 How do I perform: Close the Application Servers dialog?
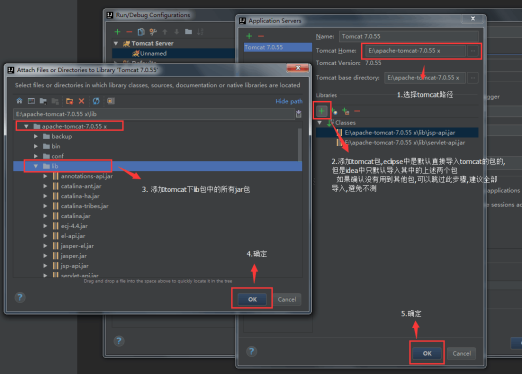(x=473, y=19)
